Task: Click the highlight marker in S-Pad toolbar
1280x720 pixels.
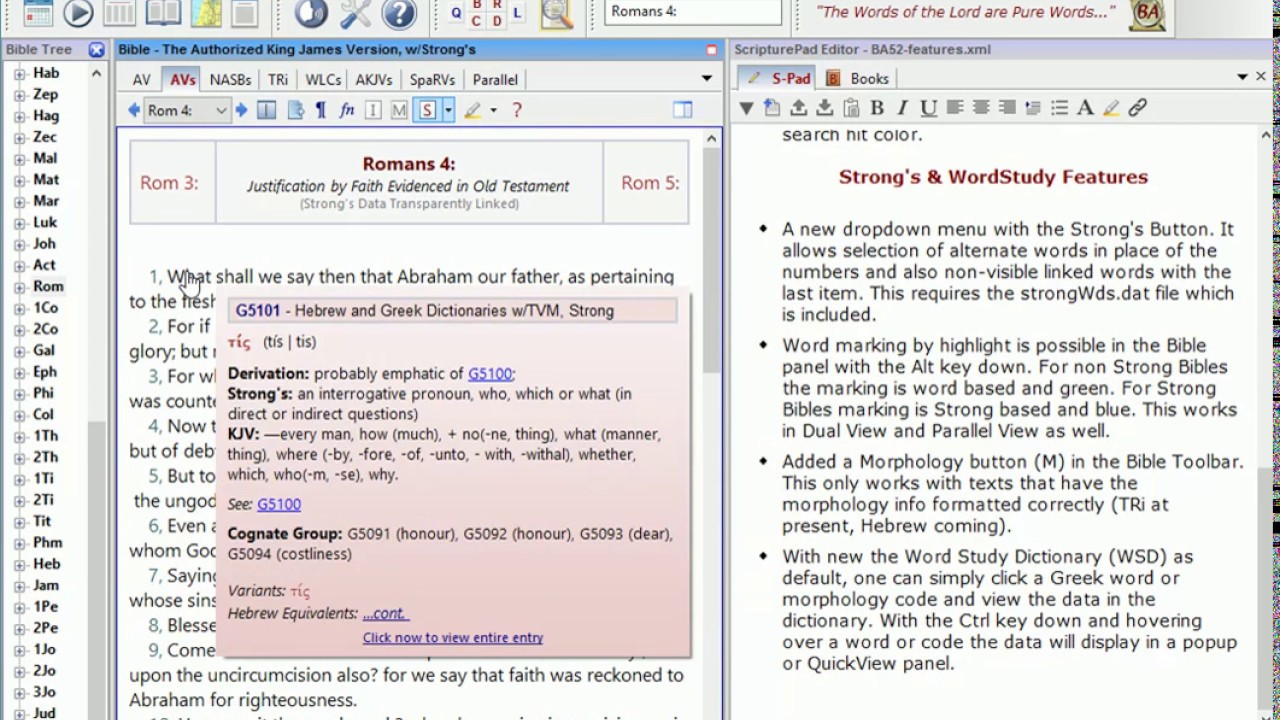Action: pyautogui.click(x=1111, y=108)
